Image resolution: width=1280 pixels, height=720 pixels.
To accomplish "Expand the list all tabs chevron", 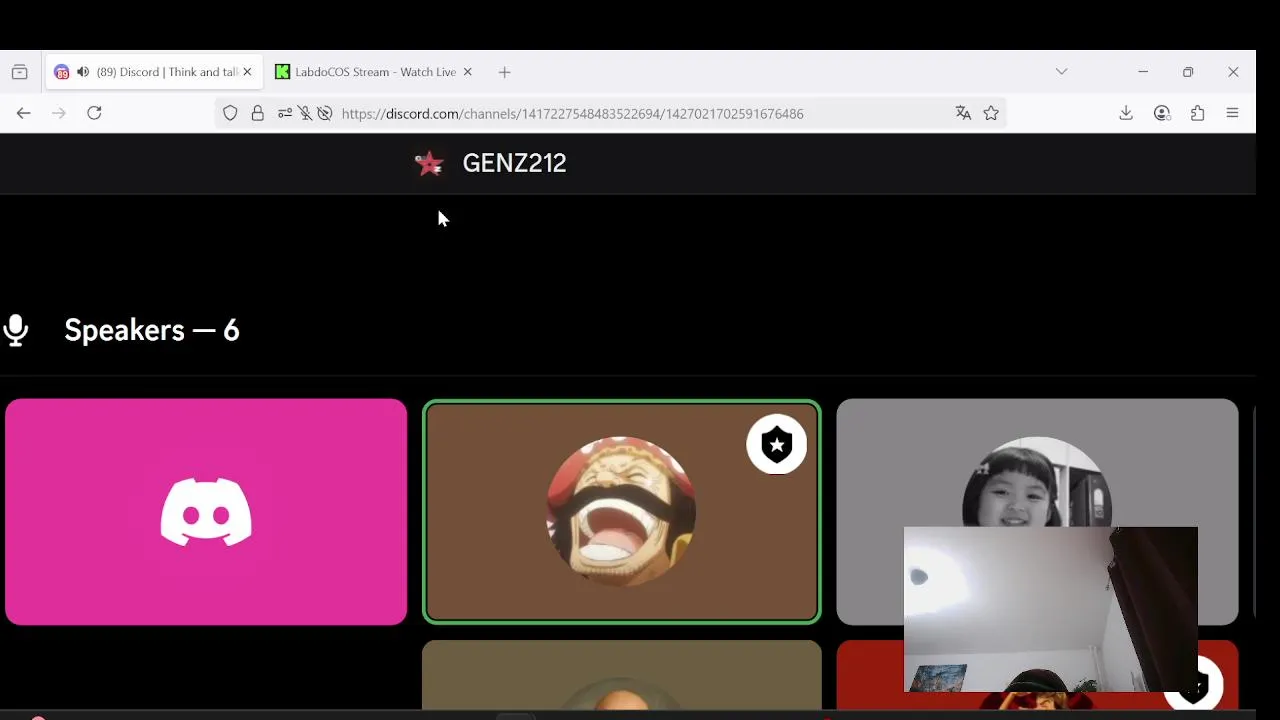I will point(1061,72).
